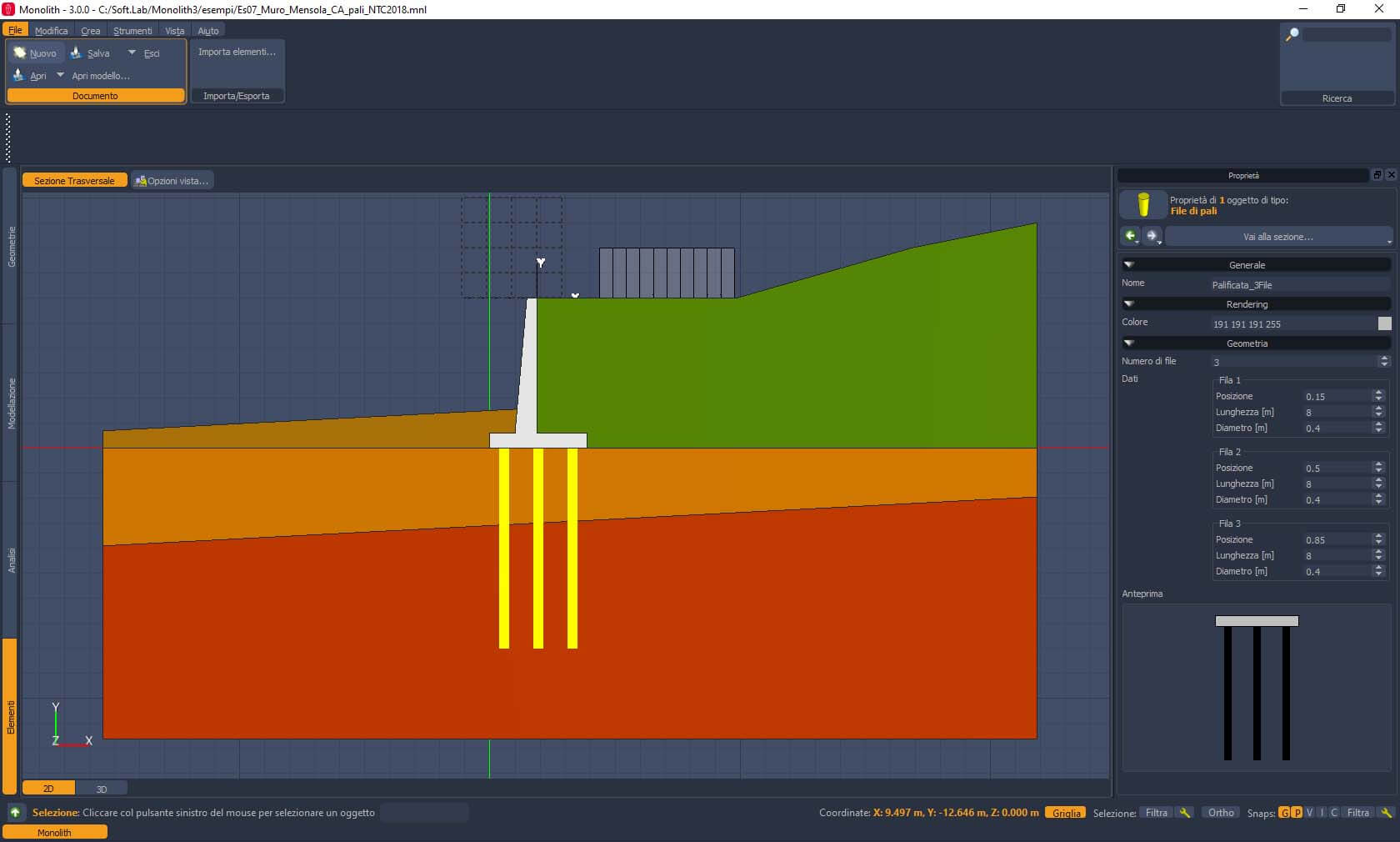Collapse the Geometria section

point(1129,343)
